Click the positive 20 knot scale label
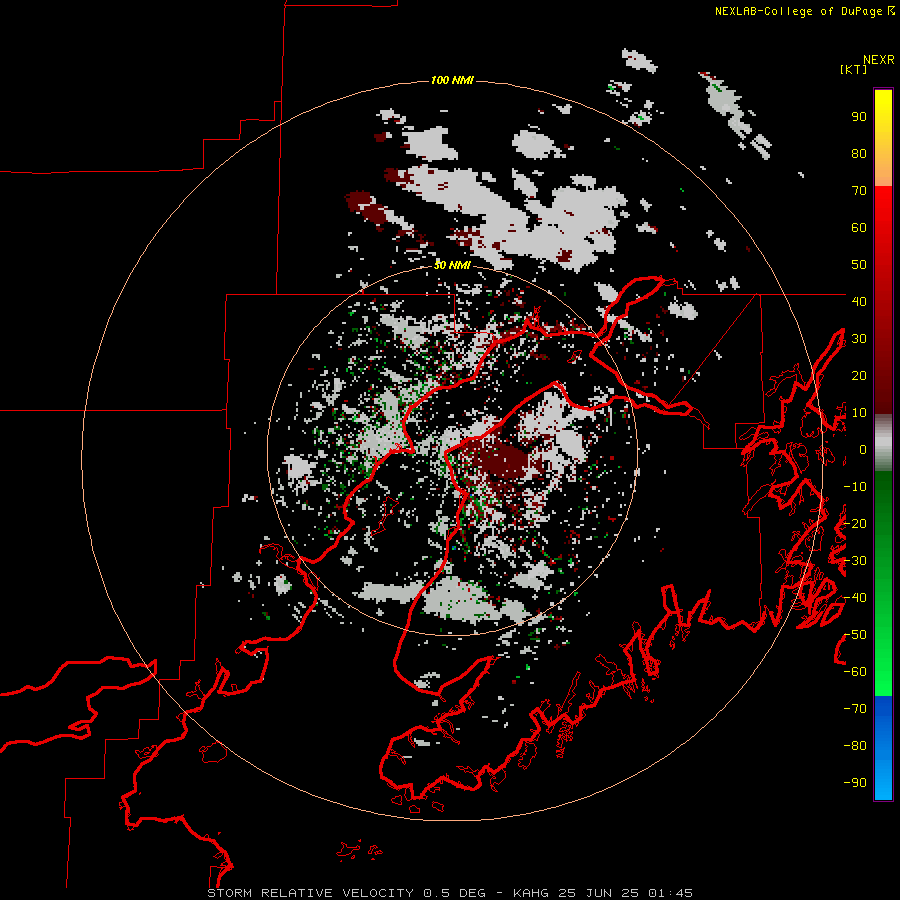This screenshot has height=900, width=900. (859, 375)
